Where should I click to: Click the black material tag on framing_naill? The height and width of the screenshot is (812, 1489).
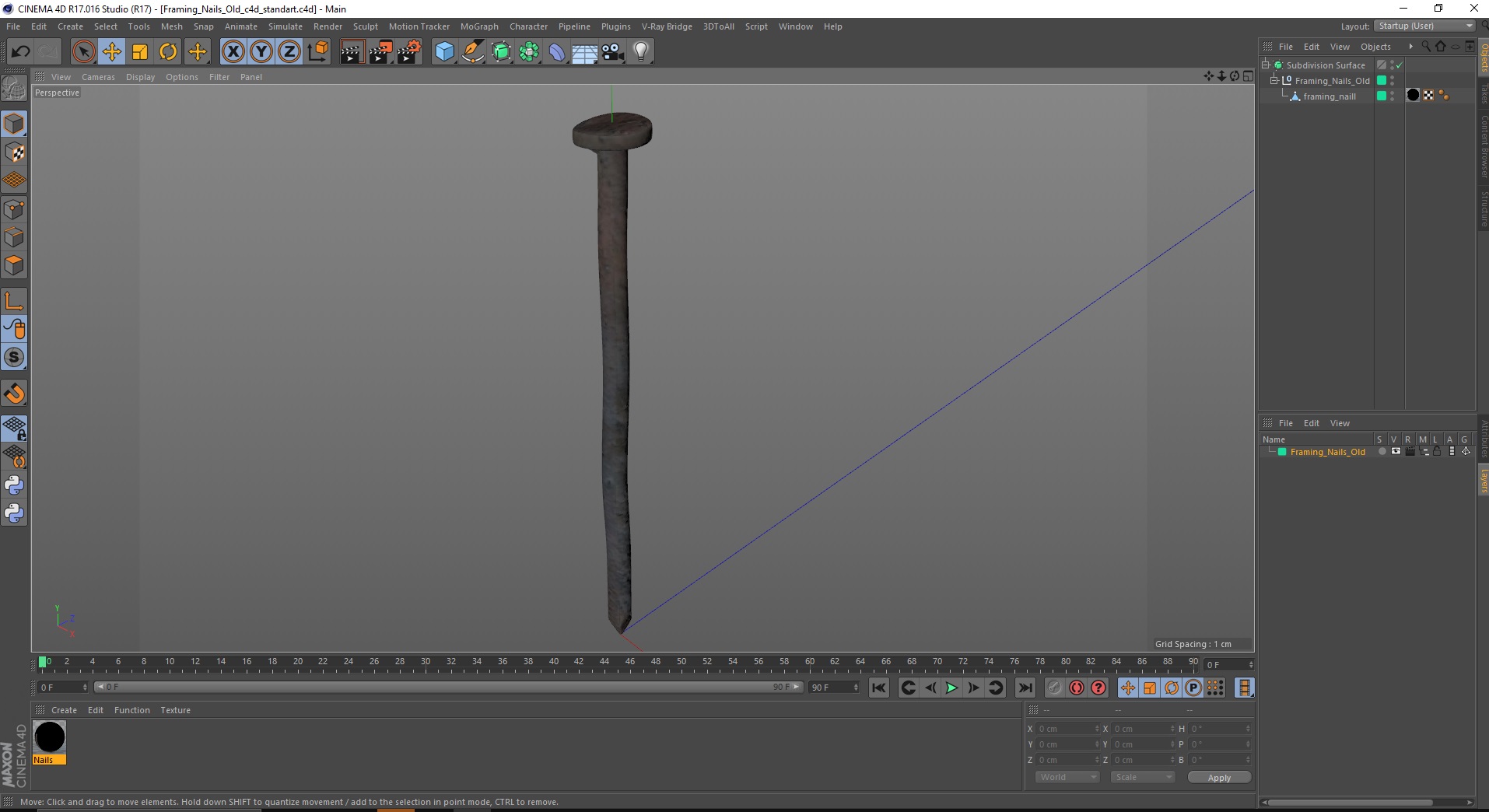(1414, 96)
